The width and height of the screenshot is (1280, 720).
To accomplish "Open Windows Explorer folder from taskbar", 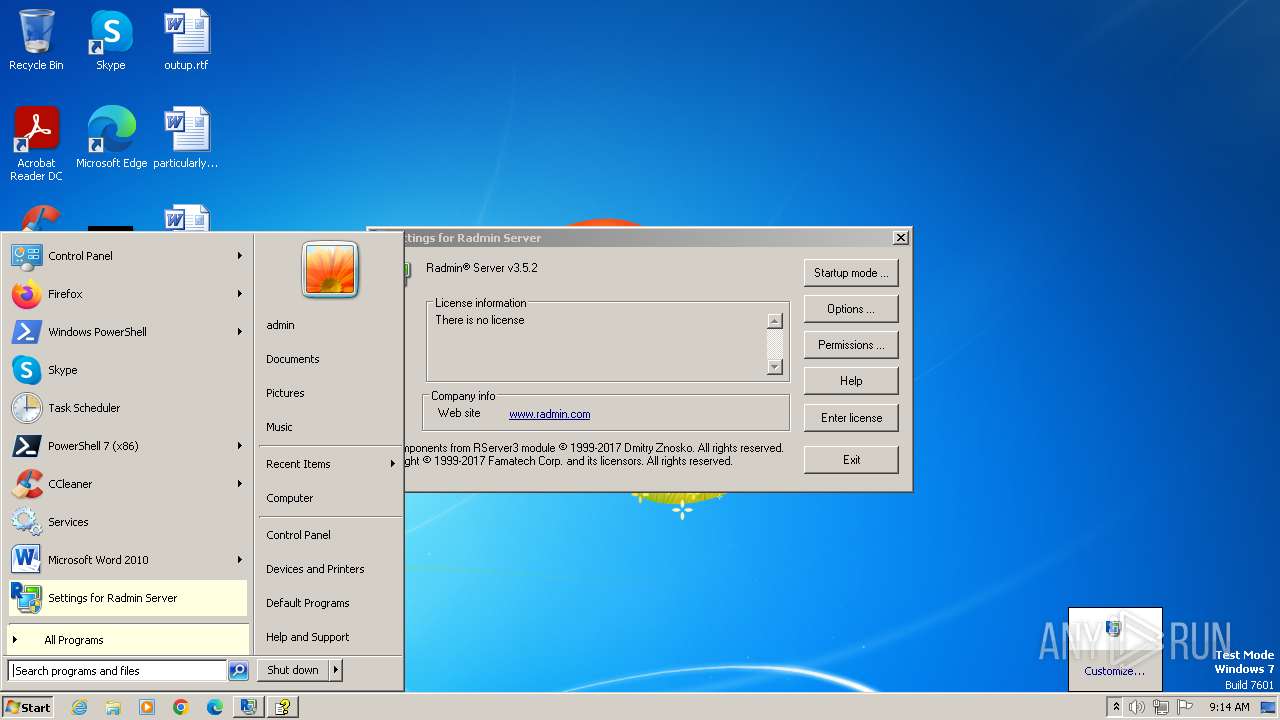I will click(x=113, y=707).
